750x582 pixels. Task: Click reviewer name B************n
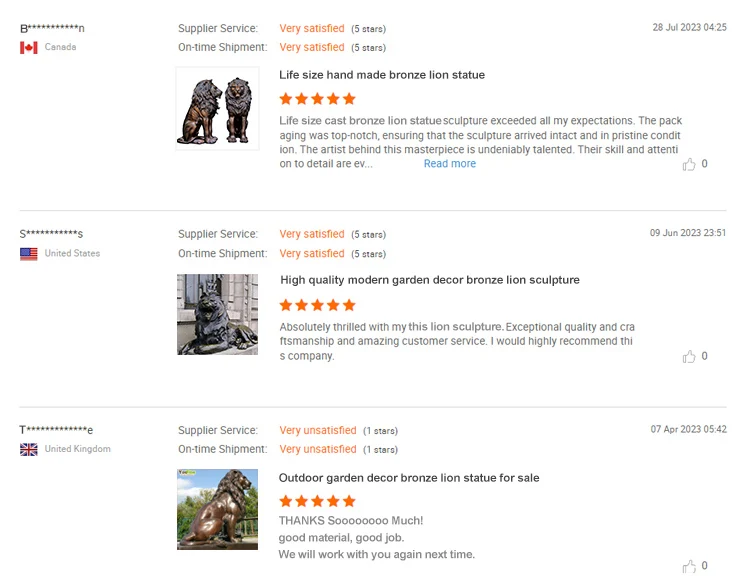[52, 28]
